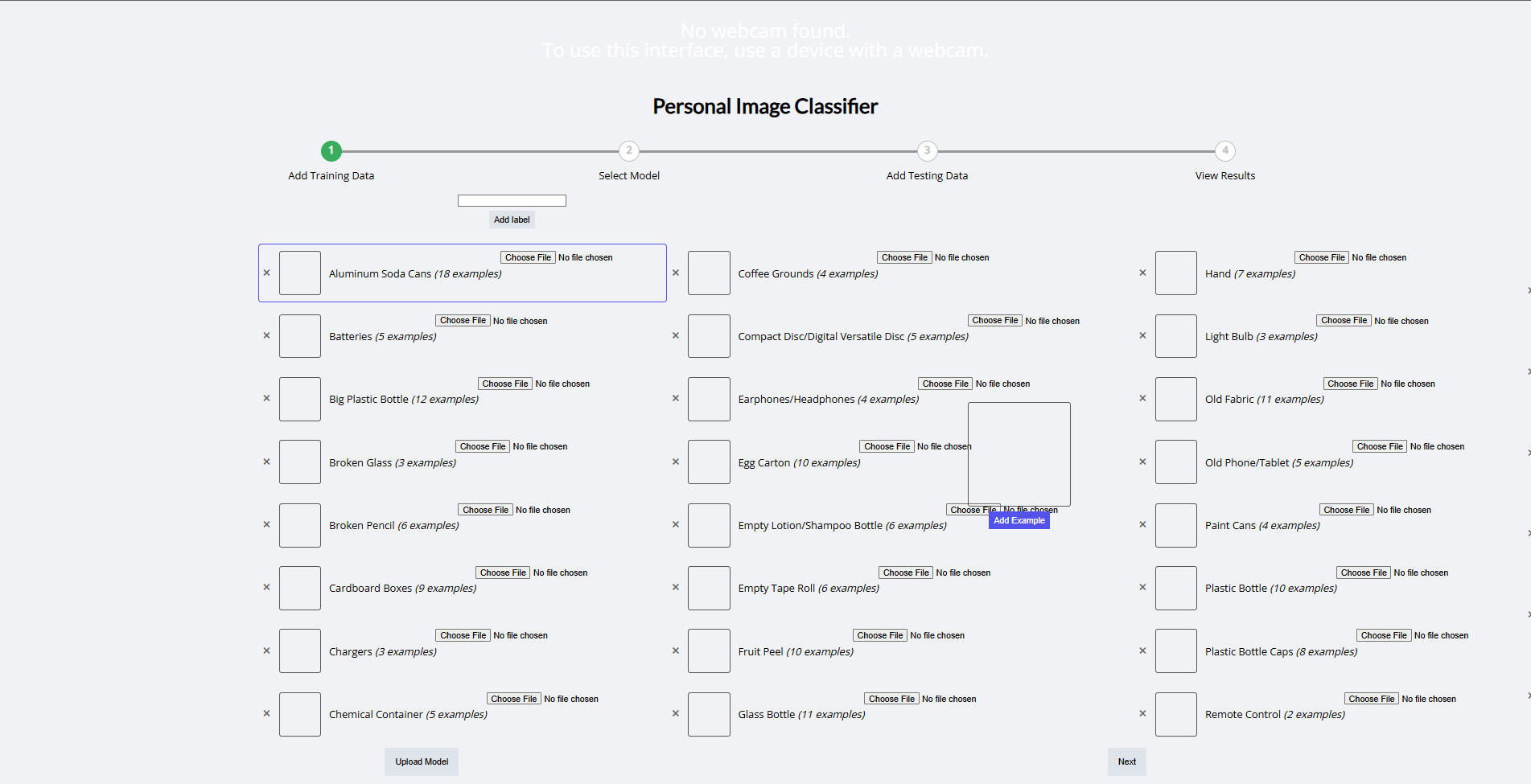Remove the Cardboard Boxes label
The width and height of the screenshot is (1531, 784).
pyautogui.click(x=266, y=588)
